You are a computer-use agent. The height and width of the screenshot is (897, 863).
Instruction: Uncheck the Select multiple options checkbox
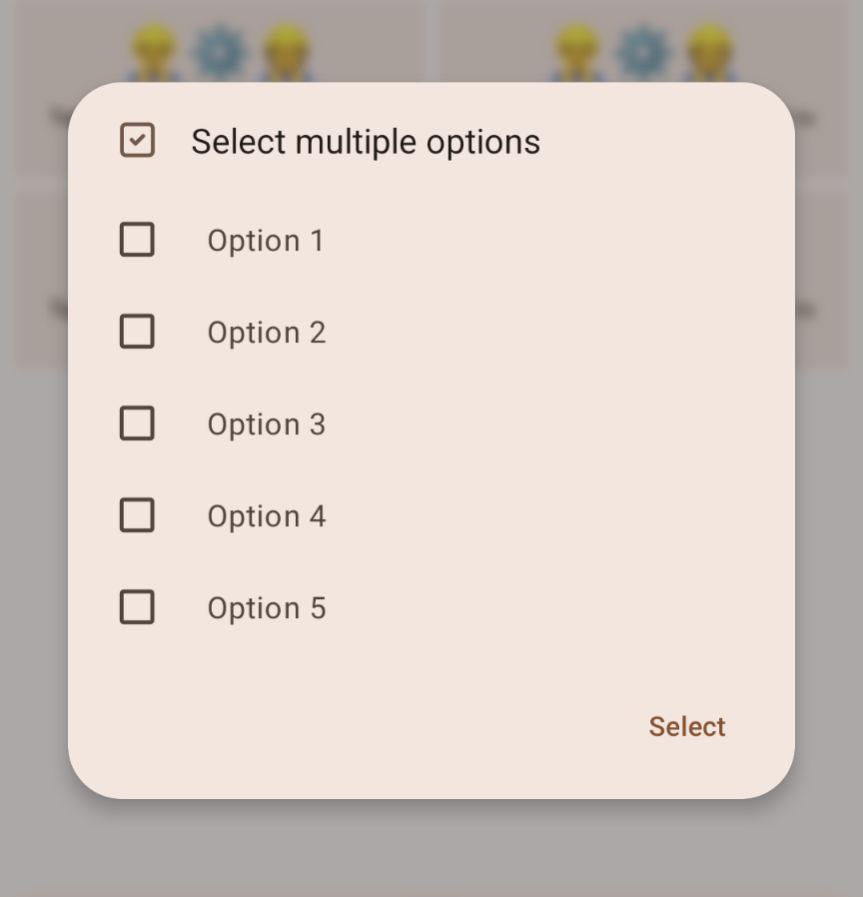137,141
